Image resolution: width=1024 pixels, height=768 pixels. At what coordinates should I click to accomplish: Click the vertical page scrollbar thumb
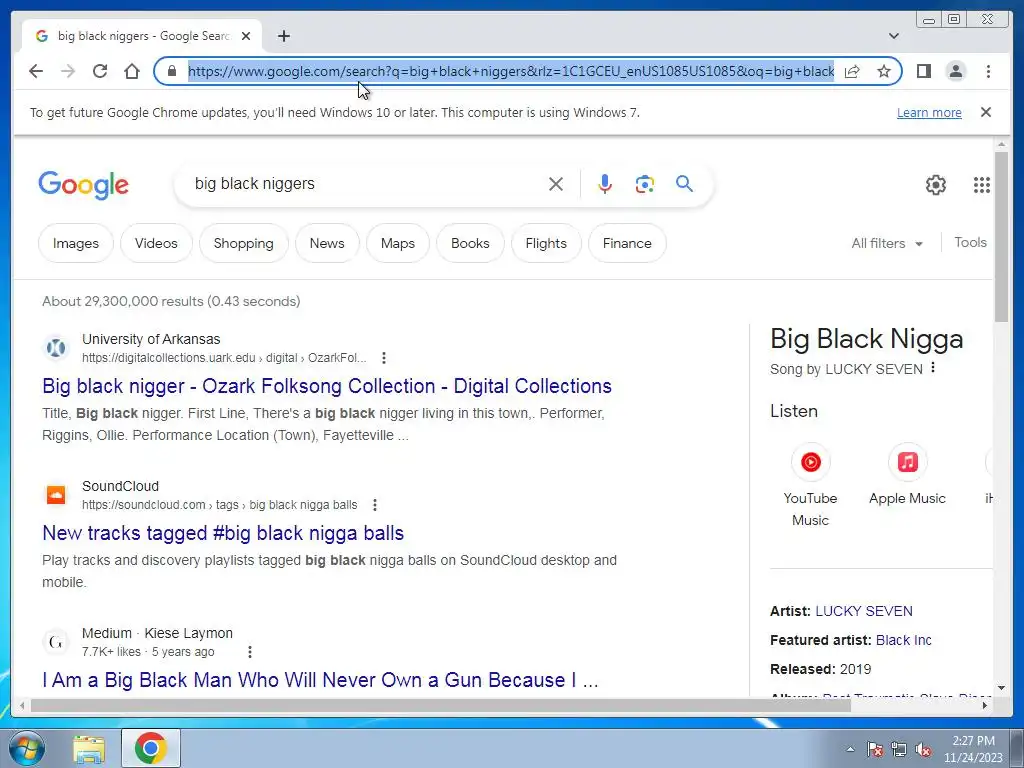(x=1002, y=236)
